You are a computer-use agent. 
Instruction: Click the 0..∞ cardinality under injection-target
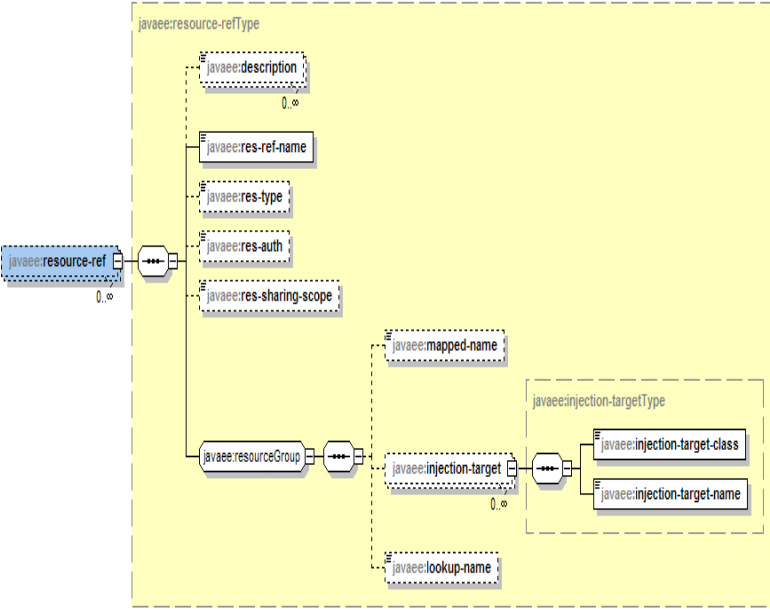click(x=499, y=504)
